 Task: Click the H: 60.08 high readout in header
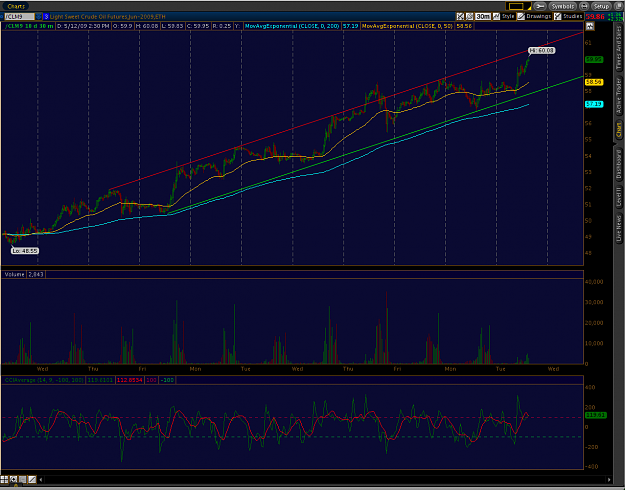tap(147, 26)
